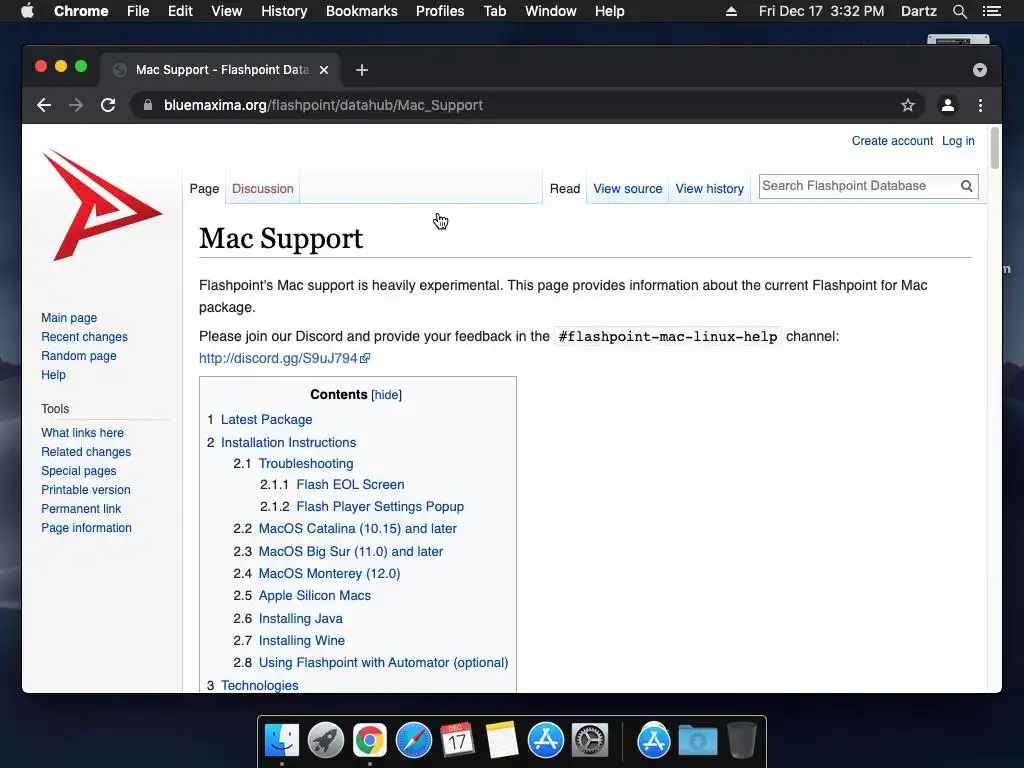
Task: Open the sidebar Help link
Action: (54, 375)
